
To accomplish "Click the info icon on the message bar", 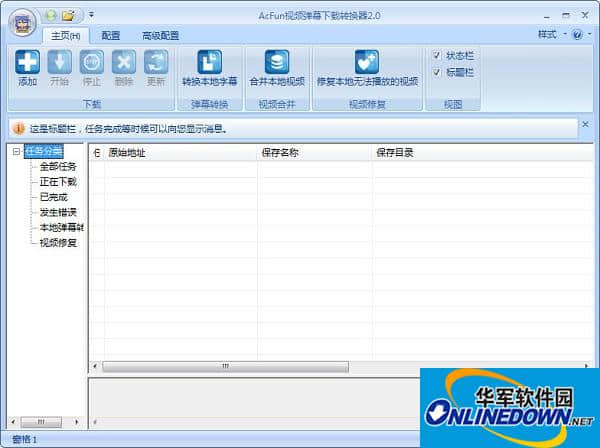I will (x=18, y=129).
